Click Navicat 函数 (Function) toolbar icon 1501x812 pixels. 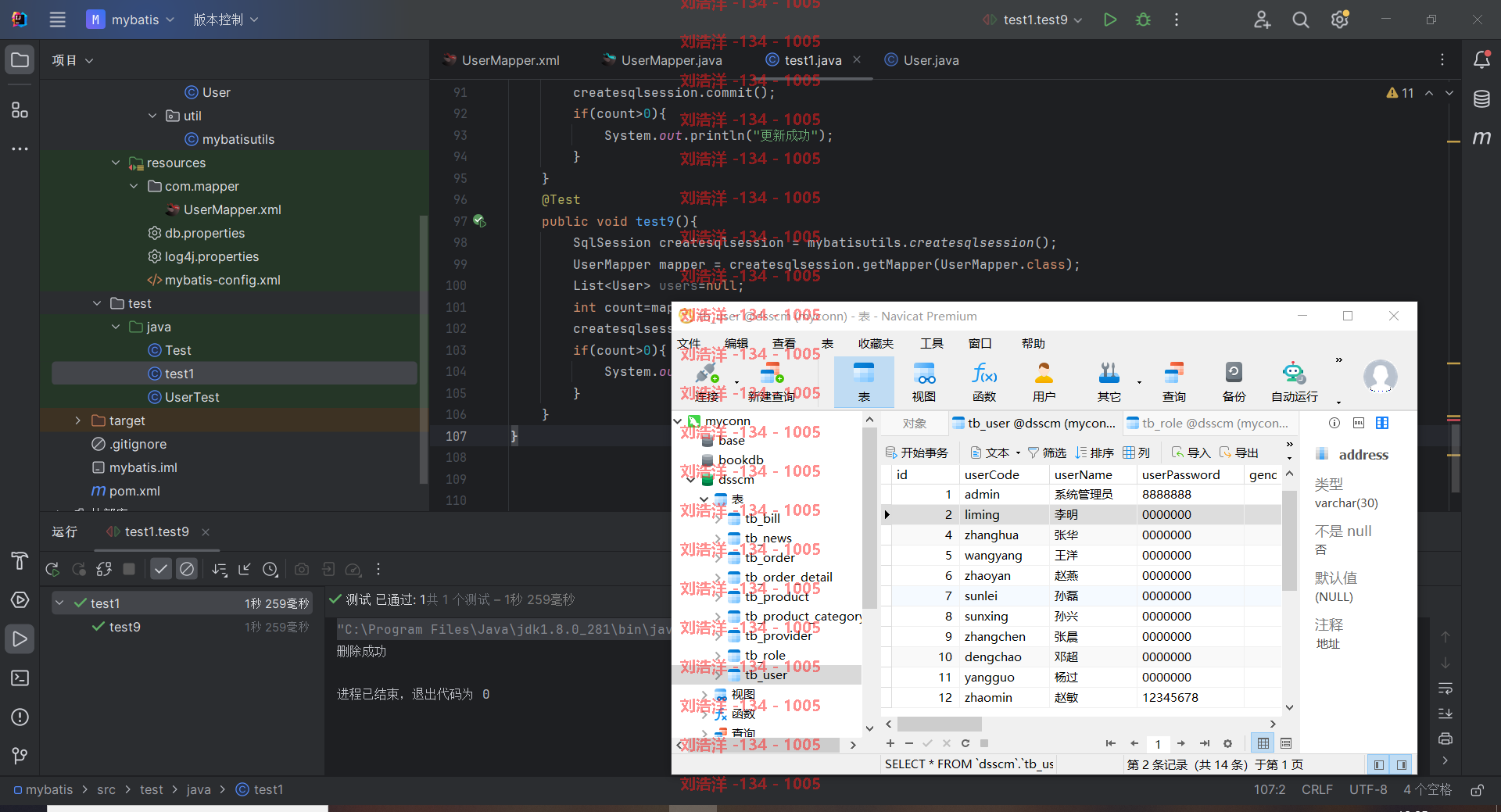tap(984, 382)
